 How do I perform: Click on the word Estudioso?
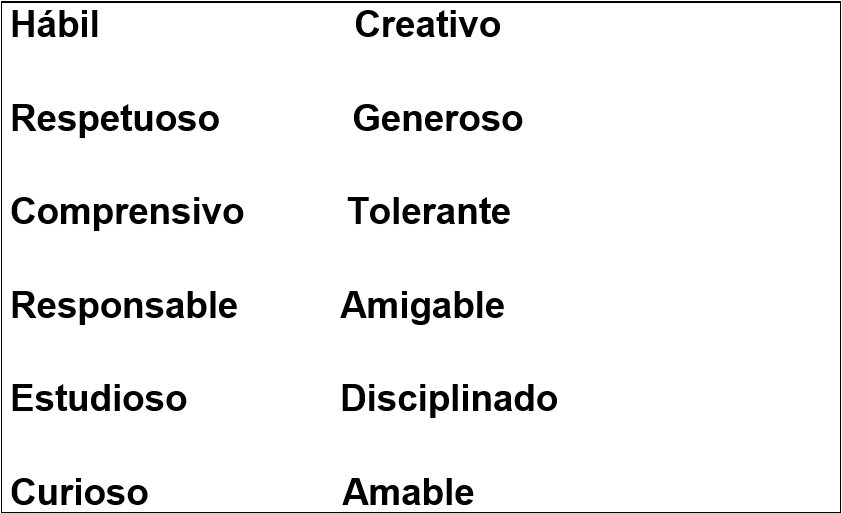click(x=99, y=399)
